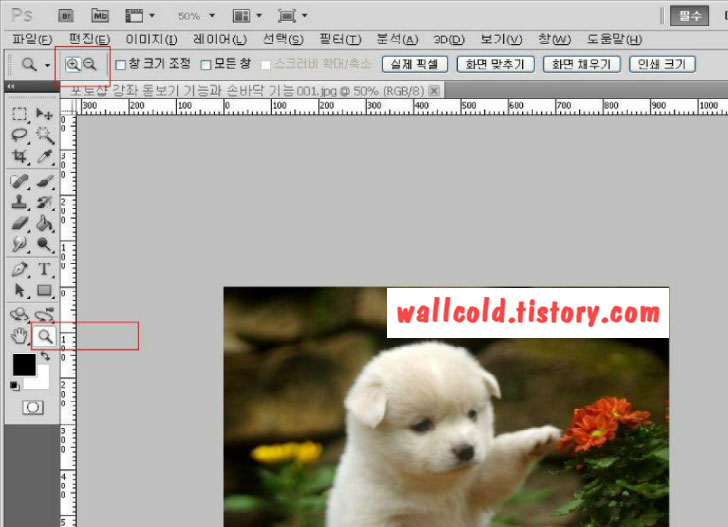Select the Move tool
This screenshot has width=728, height=527.
[45, 114]
